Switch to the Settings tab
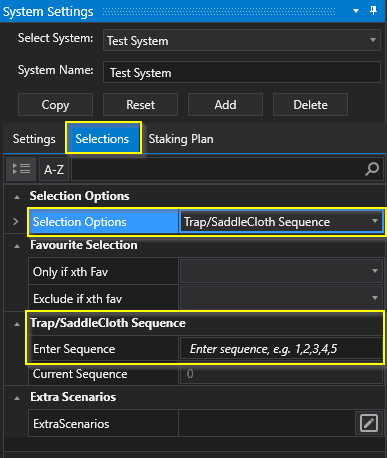 (x=34, y=139)
